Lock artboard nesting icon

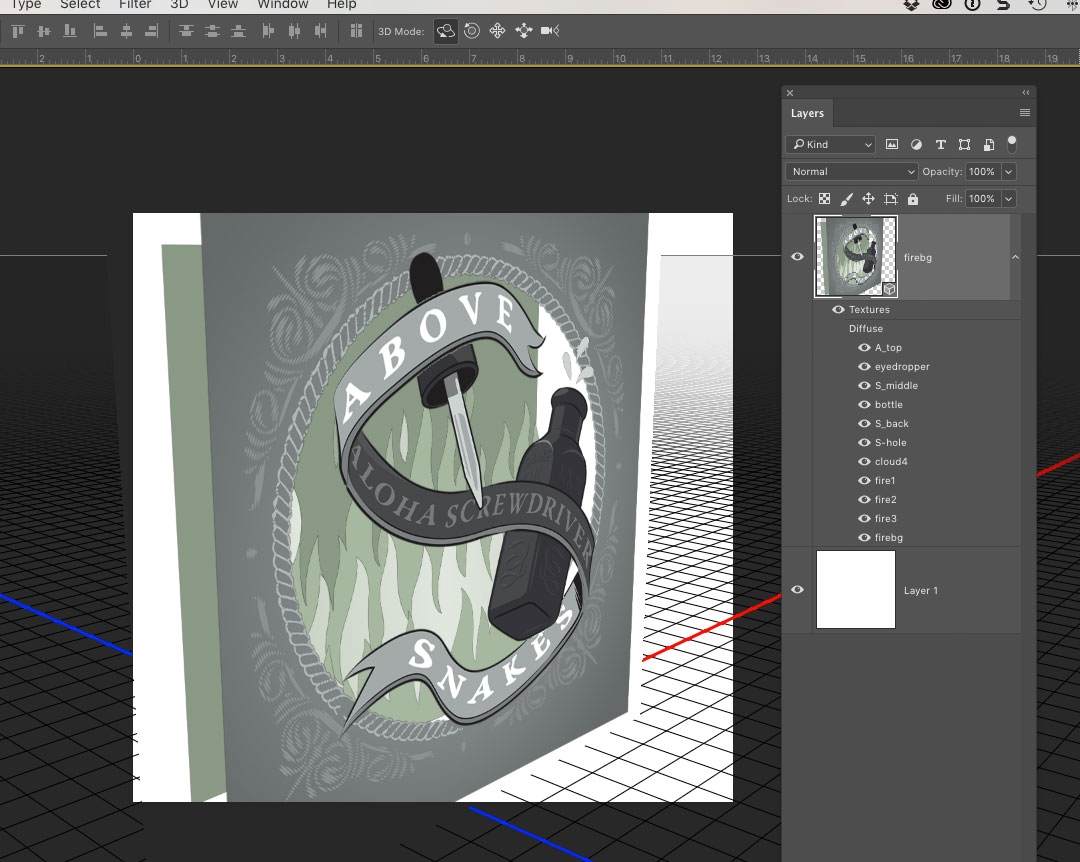point(891,199)
